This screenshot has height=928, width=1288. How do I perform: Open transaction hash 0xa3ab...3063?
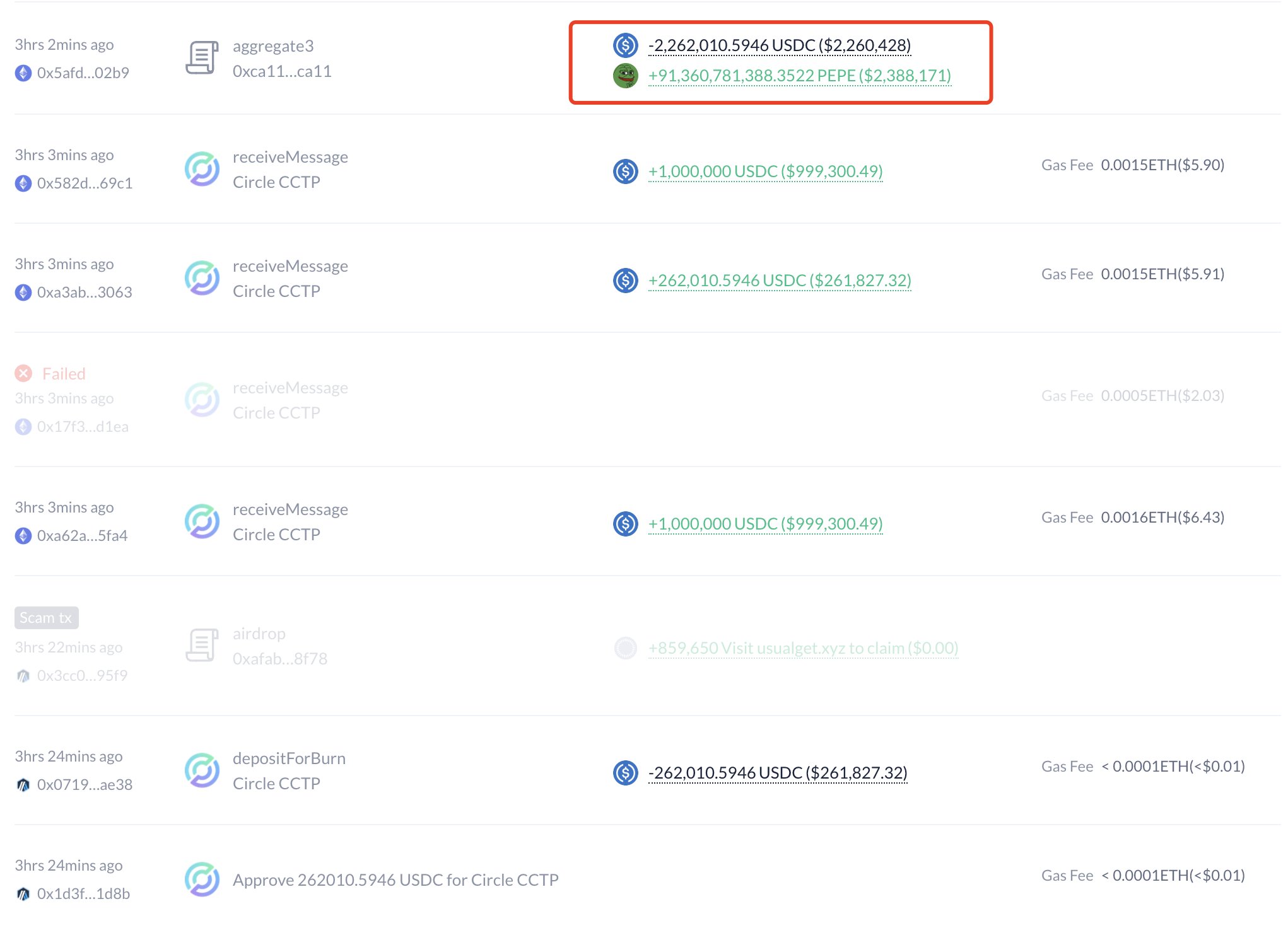point(85,293)
